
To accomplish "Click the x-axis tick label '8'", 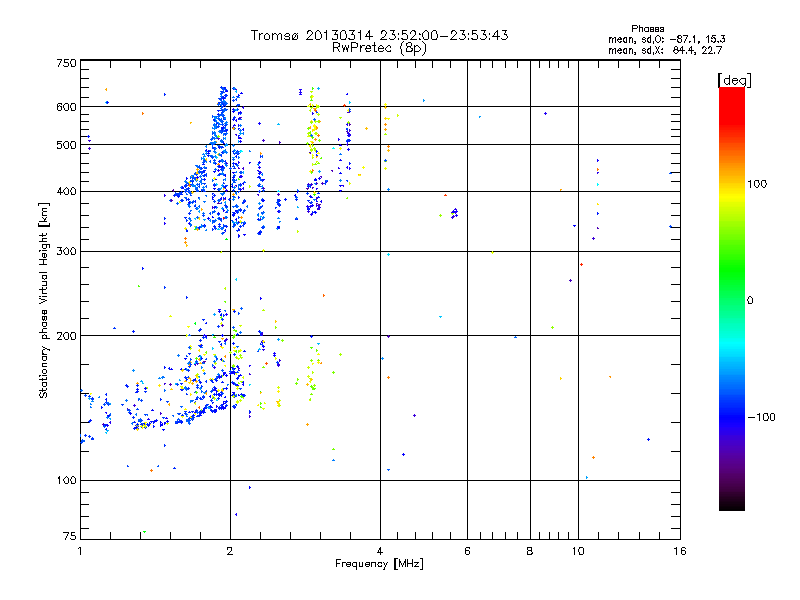I will [x=530, y=551].
